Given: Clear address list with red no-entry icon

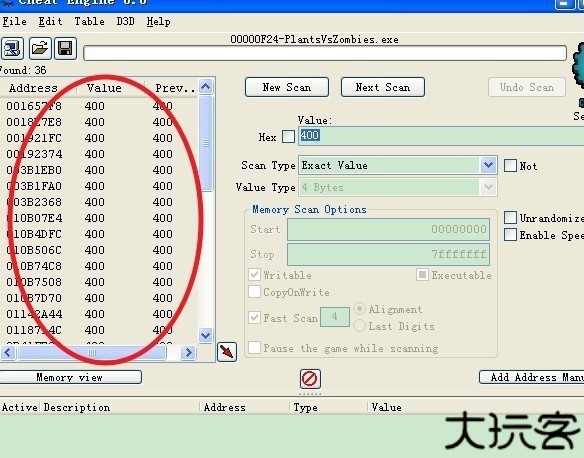Looking at the screenshot, I should tap(310, 379).
